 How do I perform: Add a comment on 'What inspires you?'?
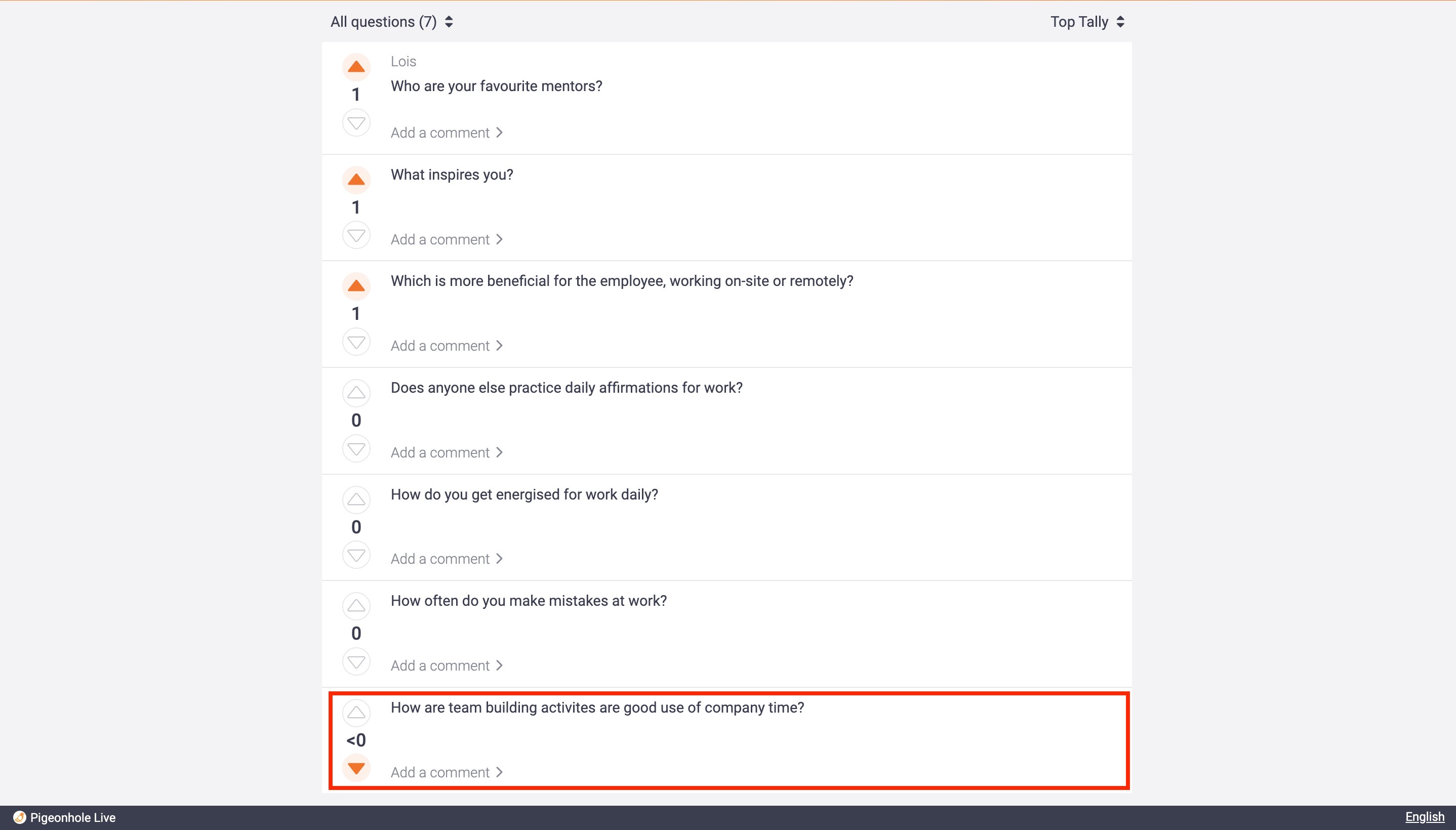(447, 239)
